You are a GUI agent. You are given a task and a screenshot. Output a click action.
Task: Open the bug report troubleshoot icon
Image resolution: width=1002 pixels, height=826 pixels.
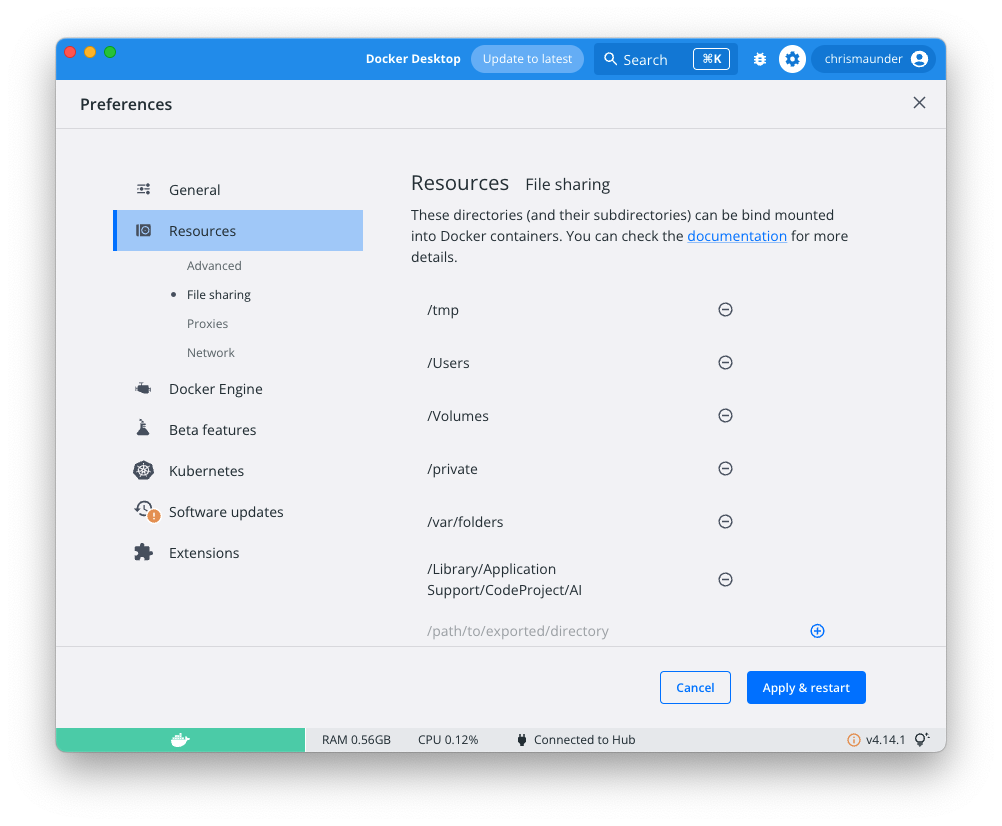[760, 59]
